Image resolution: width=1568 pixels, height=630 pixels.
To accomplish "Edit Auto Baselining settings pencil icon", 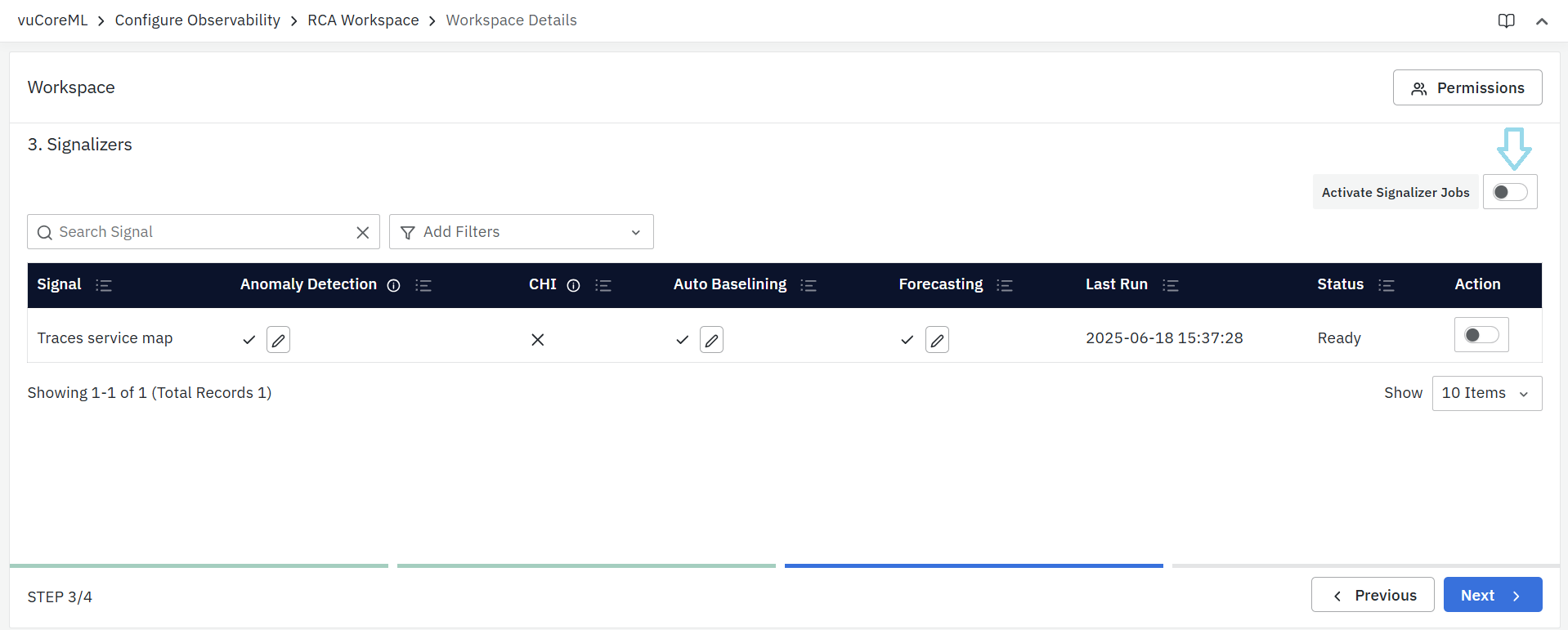I will click(x=711, y=340).
